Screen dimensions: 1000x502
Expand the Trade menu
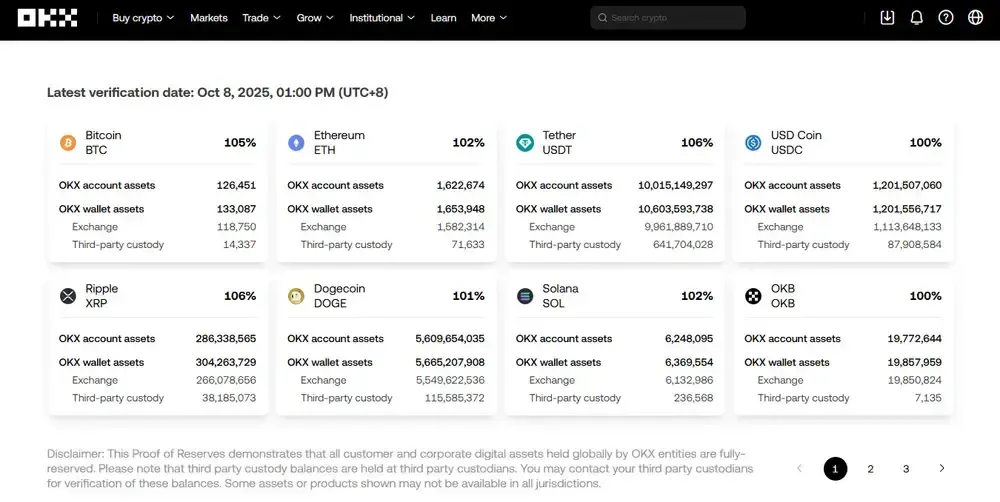(x=261, y=18)
